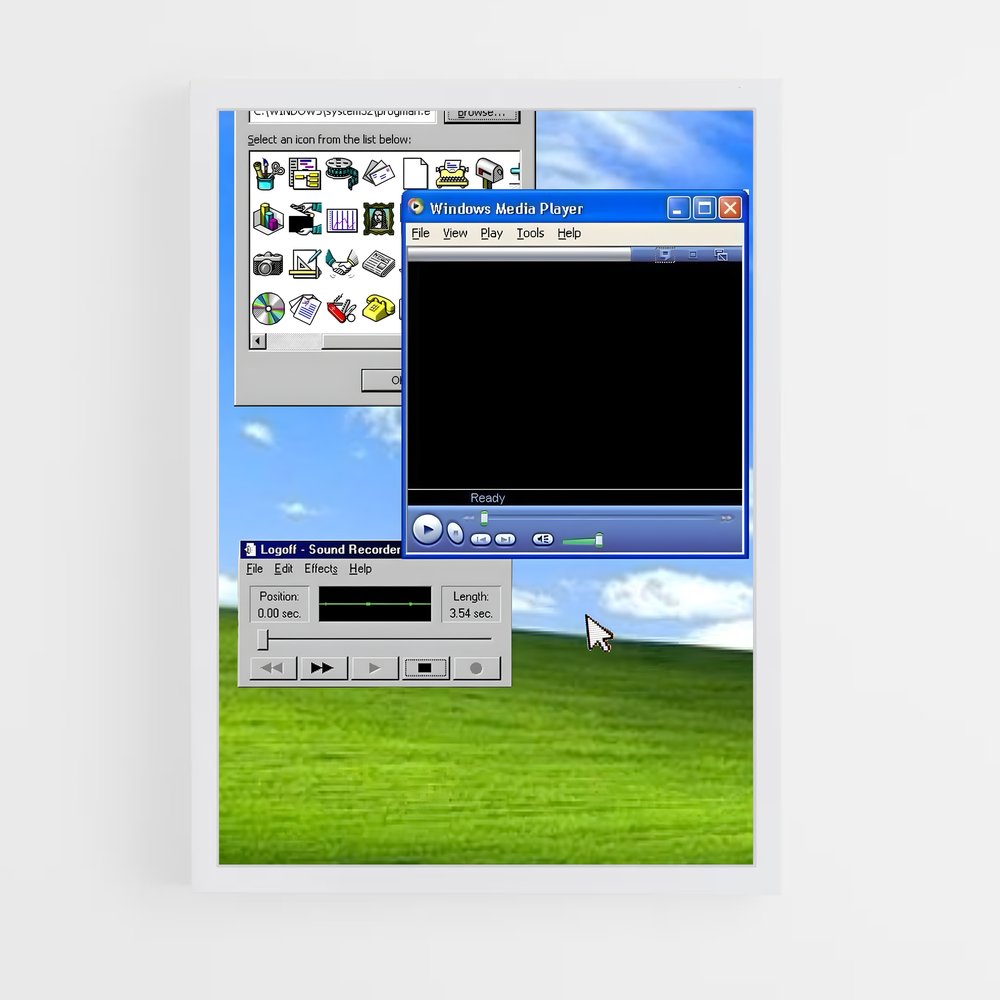Click Stop in Sound Recorder
This screenshot has height=1000, width=1000.
tap(425, 668)
